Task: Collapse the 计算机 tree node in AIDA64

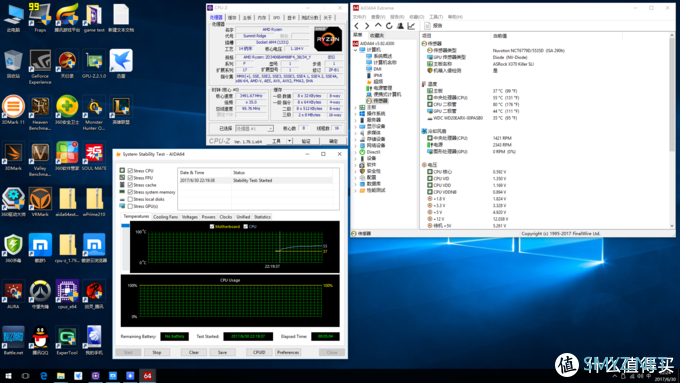Action: tap(356, 50)
